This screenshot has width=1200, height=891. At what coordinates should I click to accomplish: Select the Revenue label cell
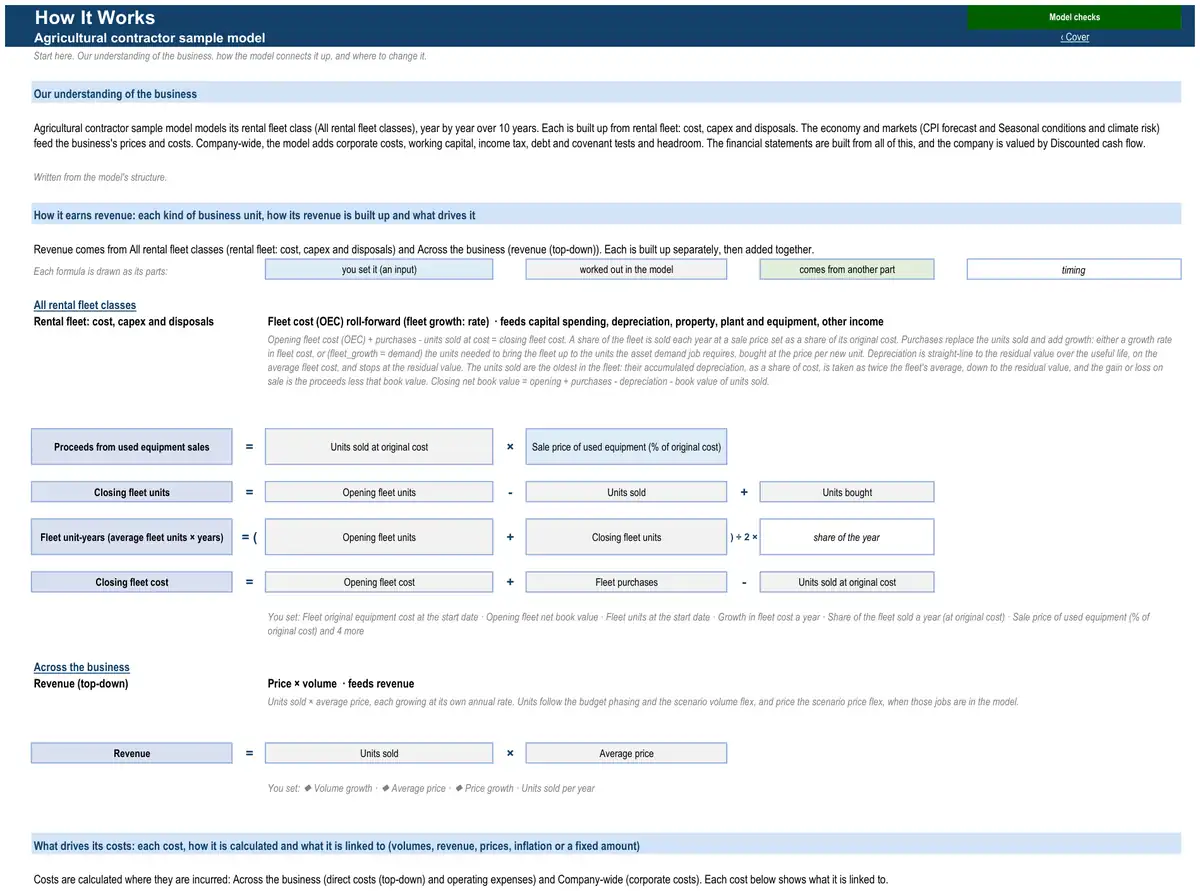132,753
